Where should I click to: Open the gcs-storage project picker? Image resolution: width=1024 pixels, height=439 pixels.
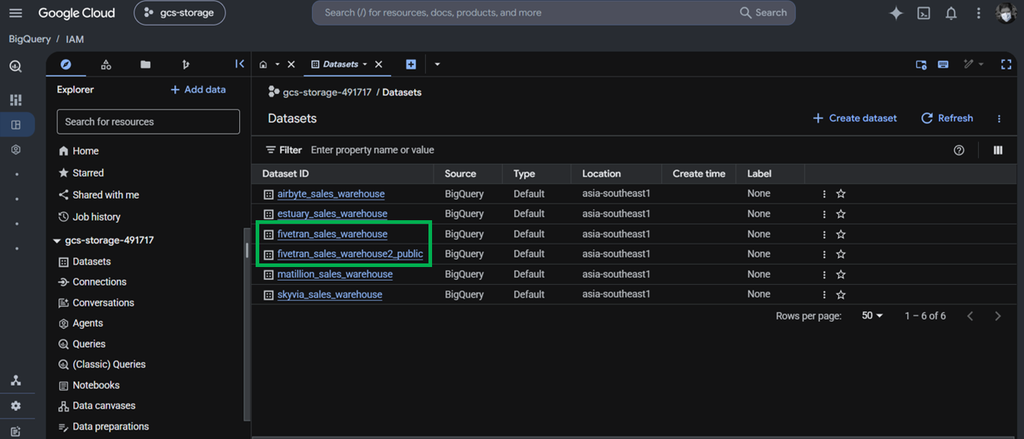[180, 13]
